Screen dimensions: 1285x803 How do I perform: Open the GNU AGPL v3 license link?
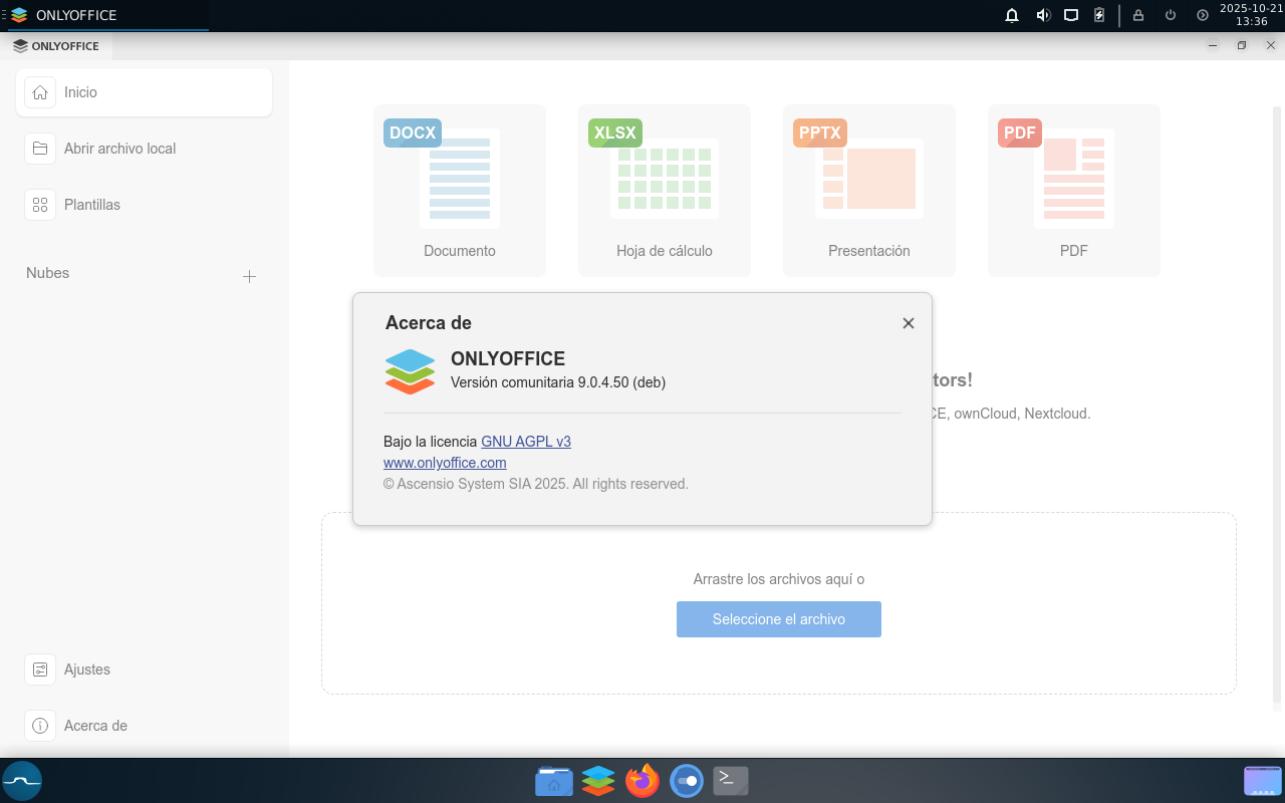(x=525, y=441)
